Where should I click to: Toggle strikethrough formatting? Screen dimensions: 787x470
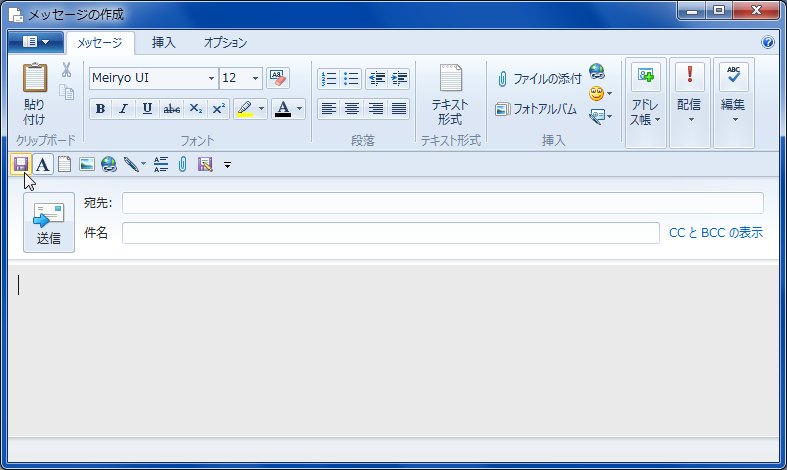[x=172, y=108]
